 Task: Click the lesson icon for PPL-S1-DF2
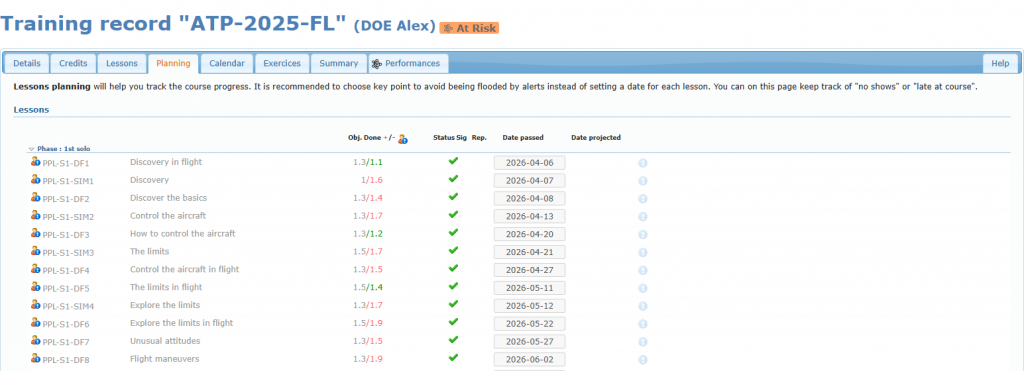tap(35, 198)
